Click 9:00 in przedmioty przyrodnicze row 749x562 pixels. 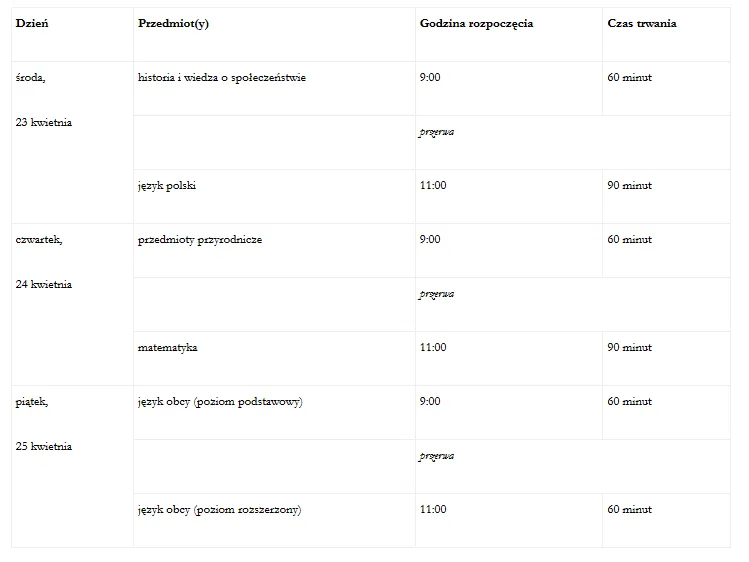430,239
